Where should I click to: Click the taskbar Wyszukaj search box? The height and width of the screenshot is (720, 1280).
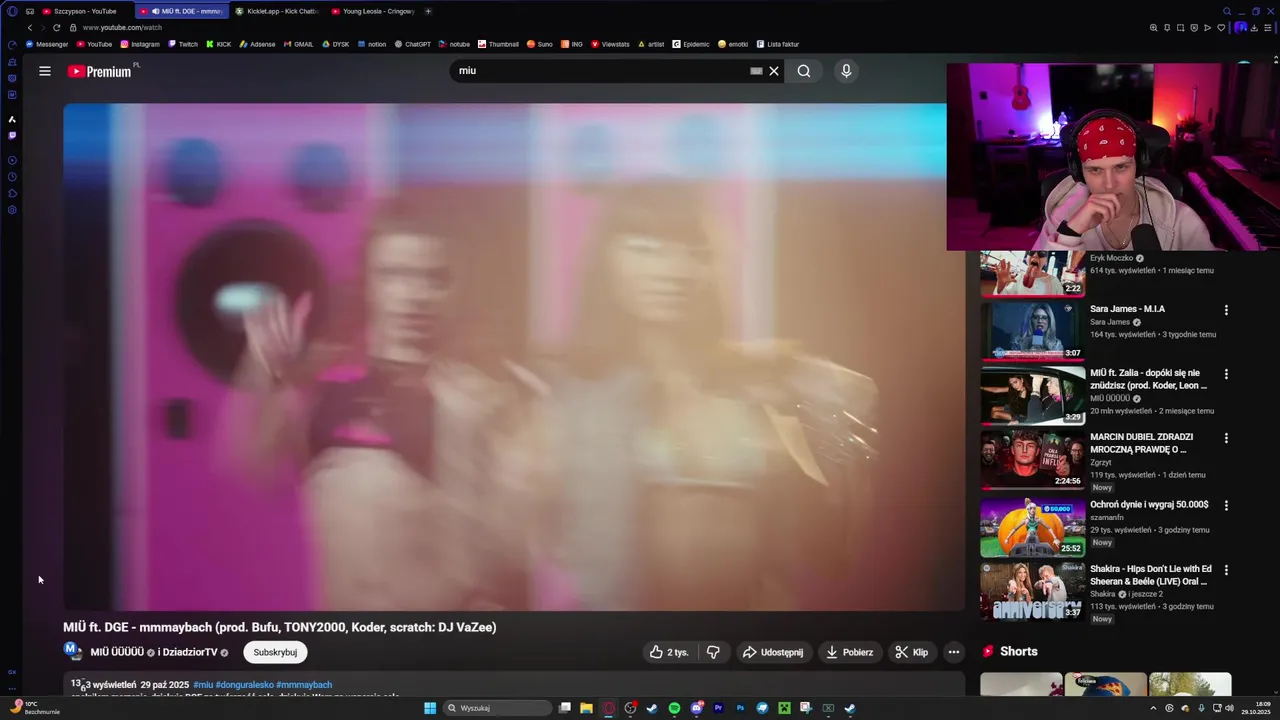(x=497, y=708)
